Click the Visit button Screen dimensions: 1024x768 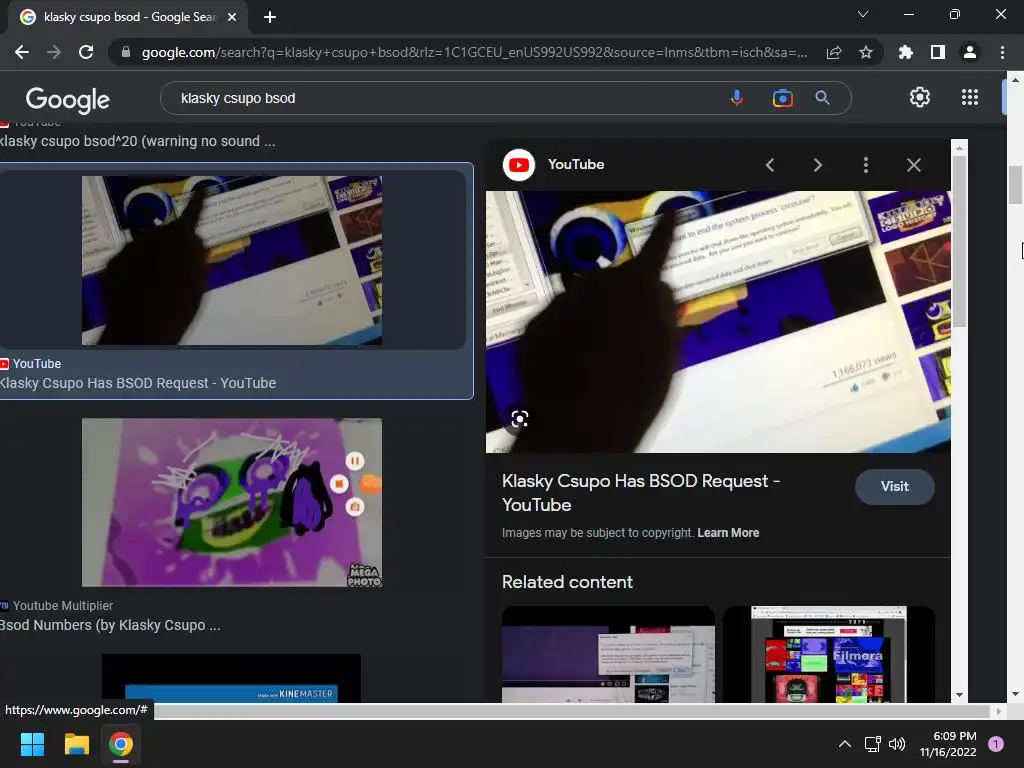[895, 487]
